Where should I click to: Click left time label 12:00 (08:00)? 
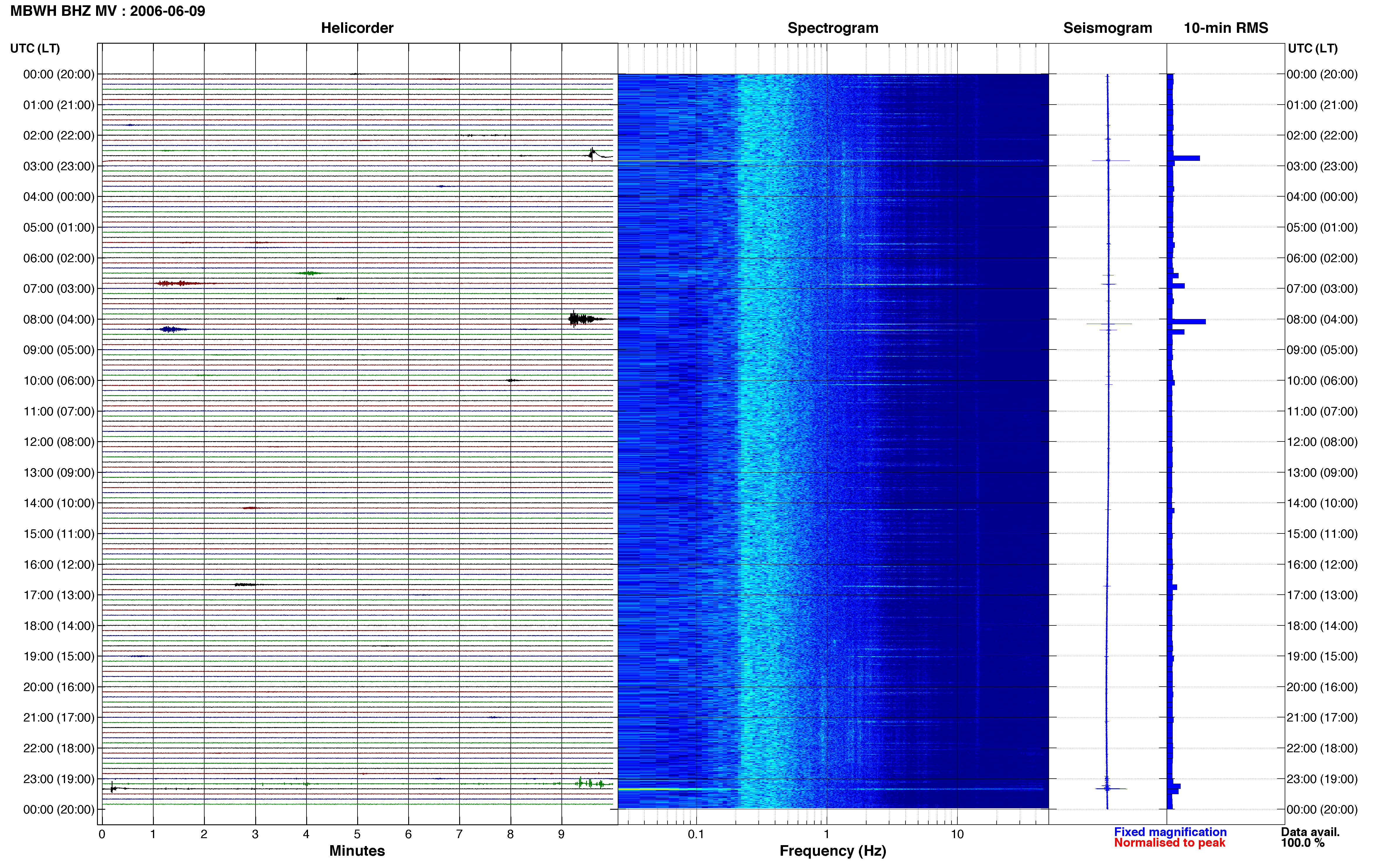(59, 442)
